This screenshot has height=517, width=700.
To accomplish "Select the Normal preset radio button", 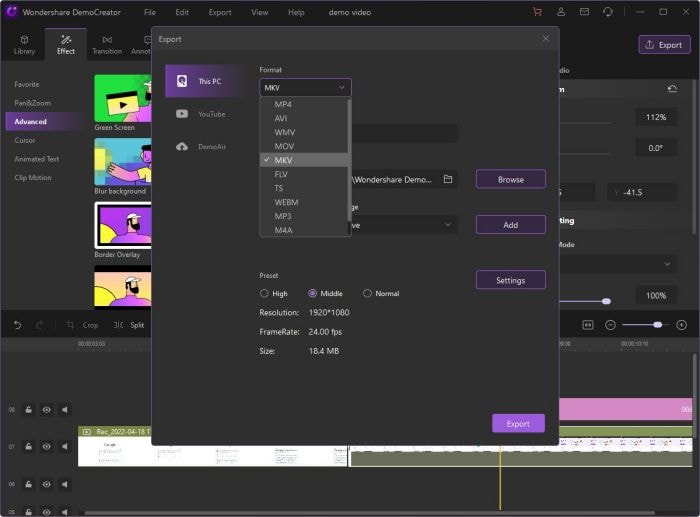I will pos(367,293).
